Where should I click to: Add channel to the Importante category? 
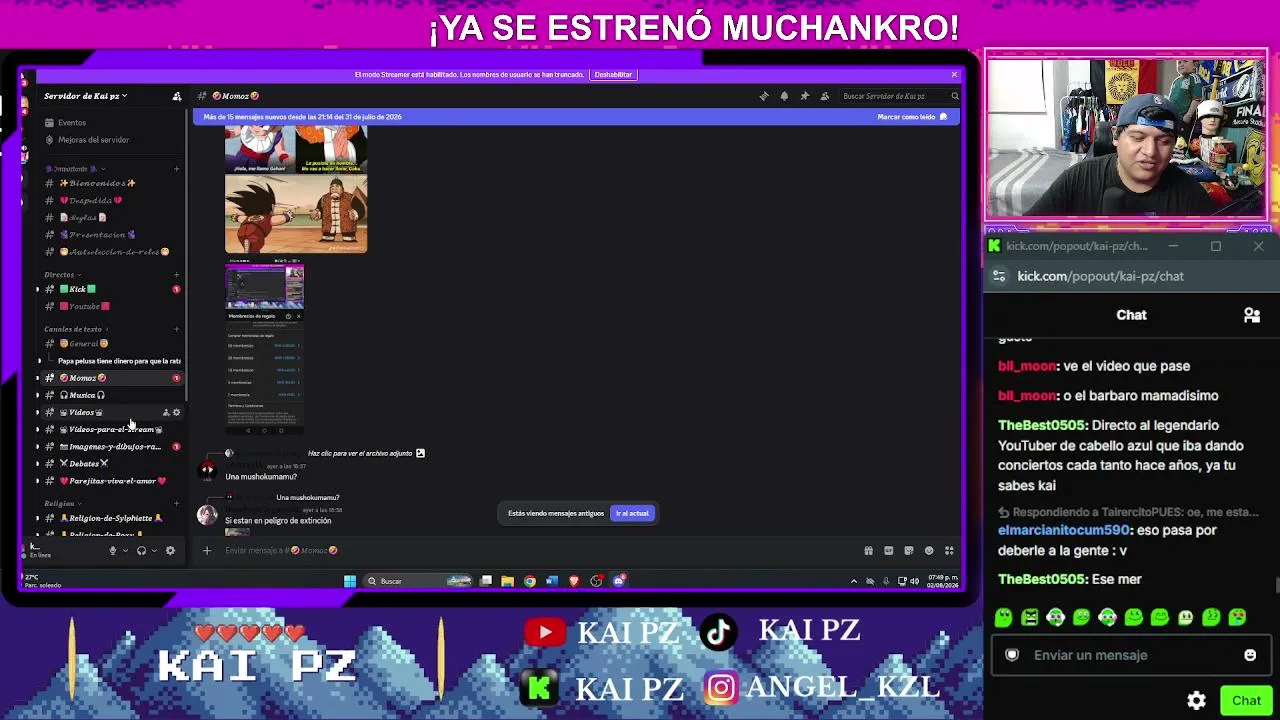pos(177,169)
